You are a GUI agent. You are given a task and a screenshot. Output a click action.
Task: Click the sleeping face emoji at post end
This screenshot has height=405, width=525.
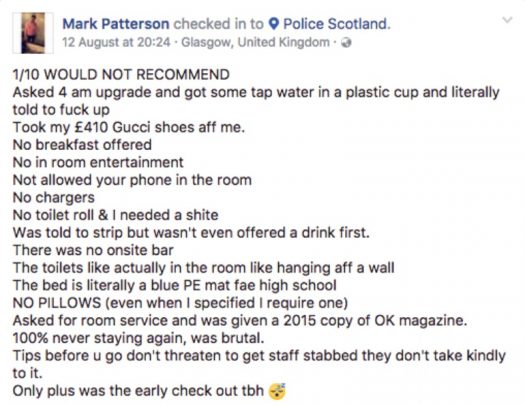click(277, 390)
